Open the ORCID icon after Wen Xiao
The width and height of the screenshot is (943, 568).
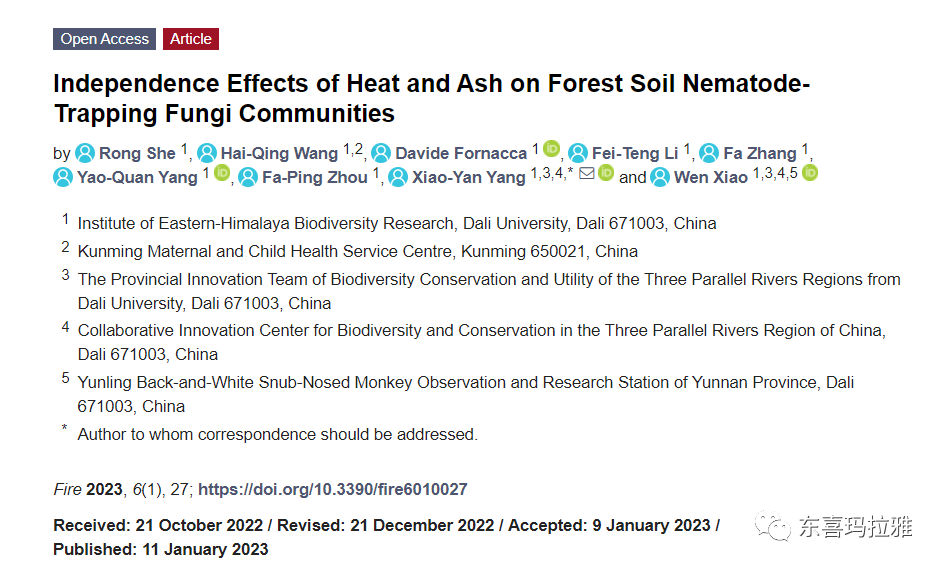tap(810, 173)
